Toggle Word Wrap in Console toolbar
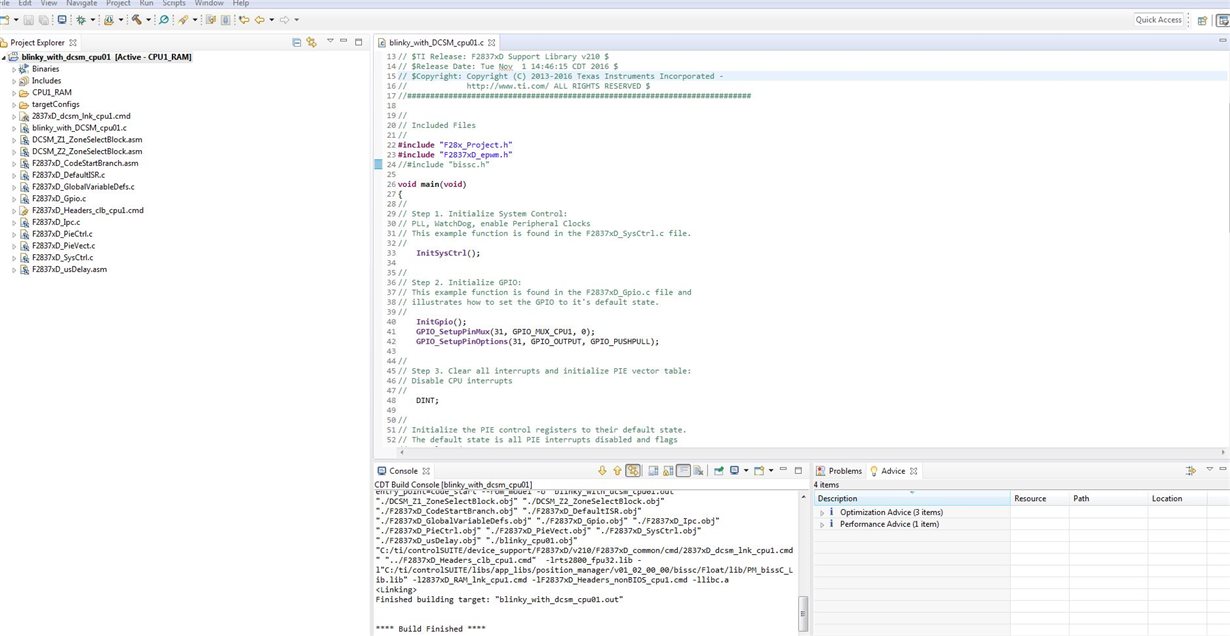Image resolution: width=1230 pixels, height=636 pixels. click(x=683, y=470)
